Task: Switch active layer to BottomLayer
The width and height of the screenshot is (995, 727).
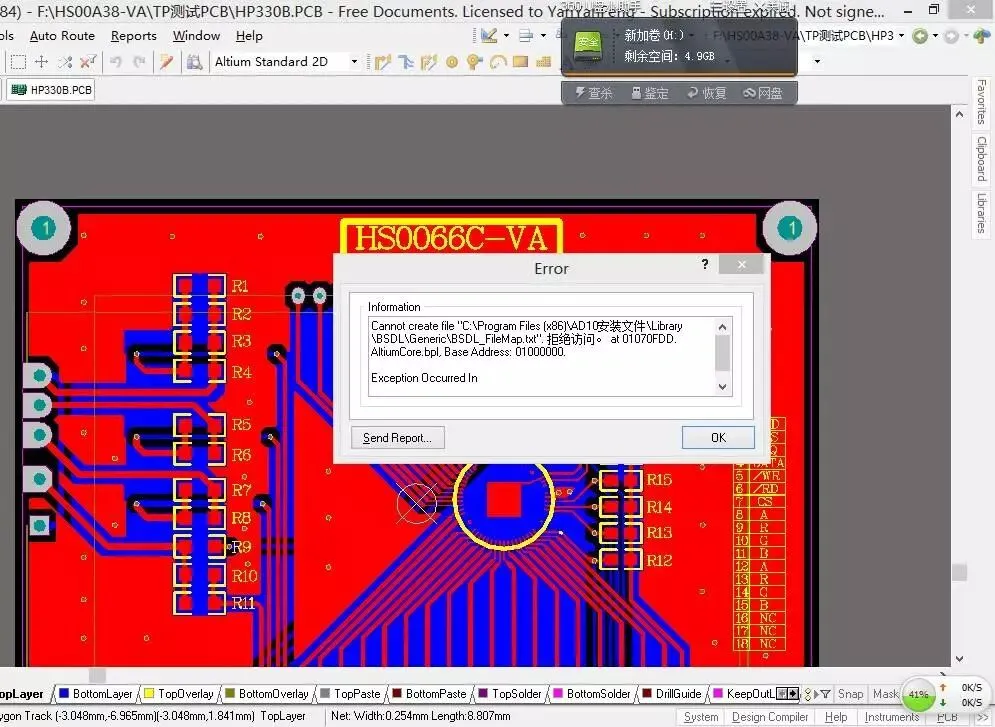Action: point(102,694)
